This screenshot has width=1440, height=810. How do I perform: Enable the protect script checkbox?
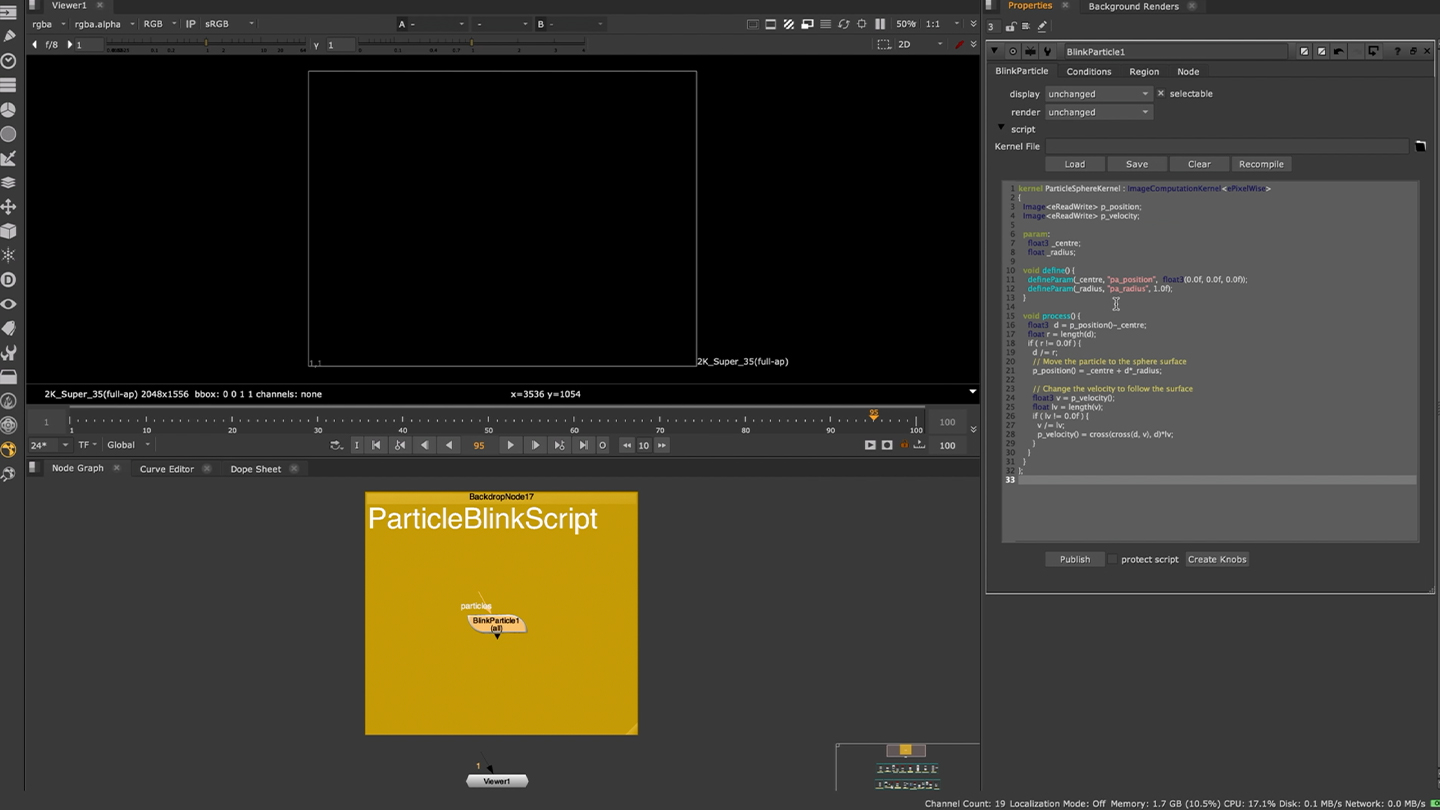pos(1111,560)
